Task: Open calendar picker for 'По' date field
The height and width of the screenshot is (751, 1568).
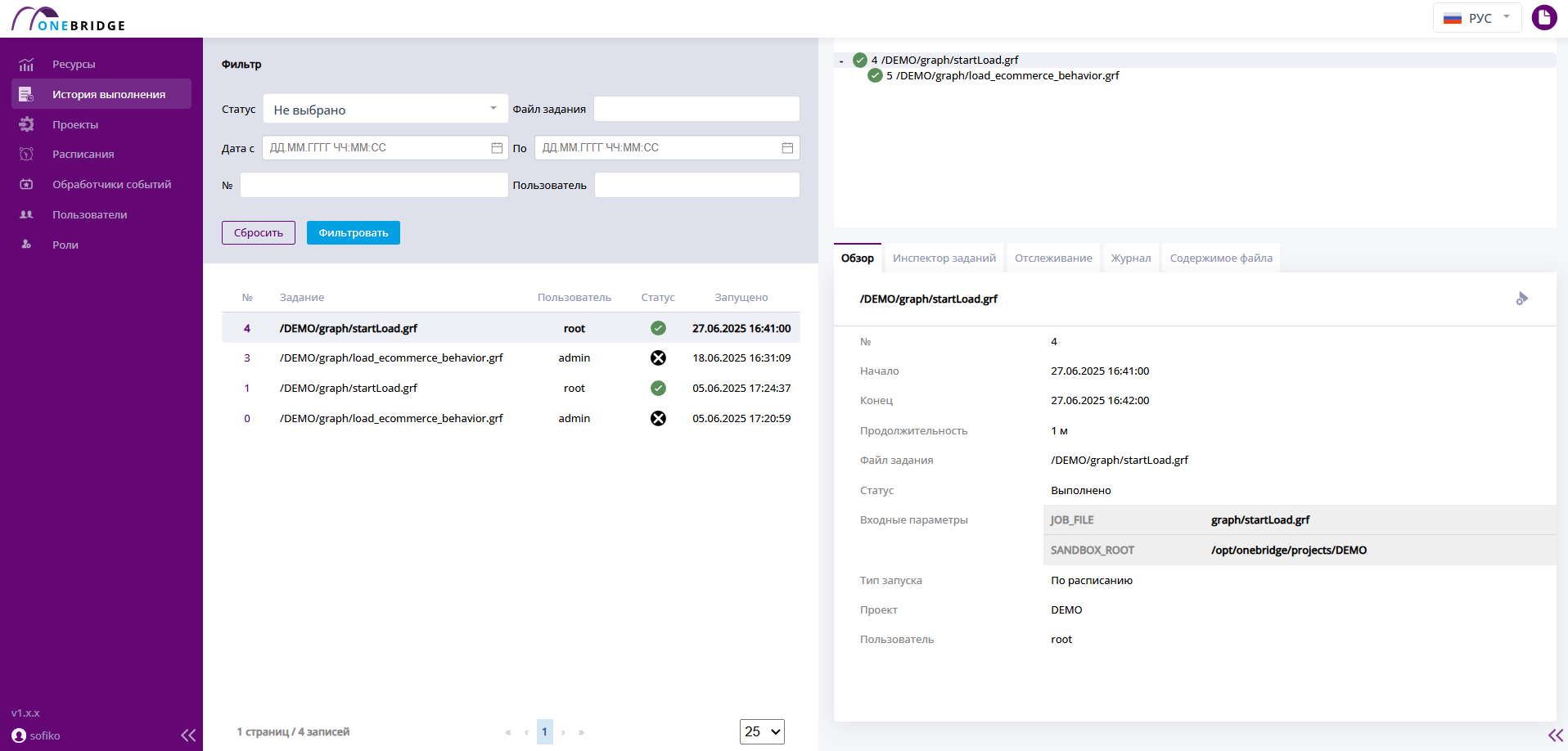Action: 787,148
